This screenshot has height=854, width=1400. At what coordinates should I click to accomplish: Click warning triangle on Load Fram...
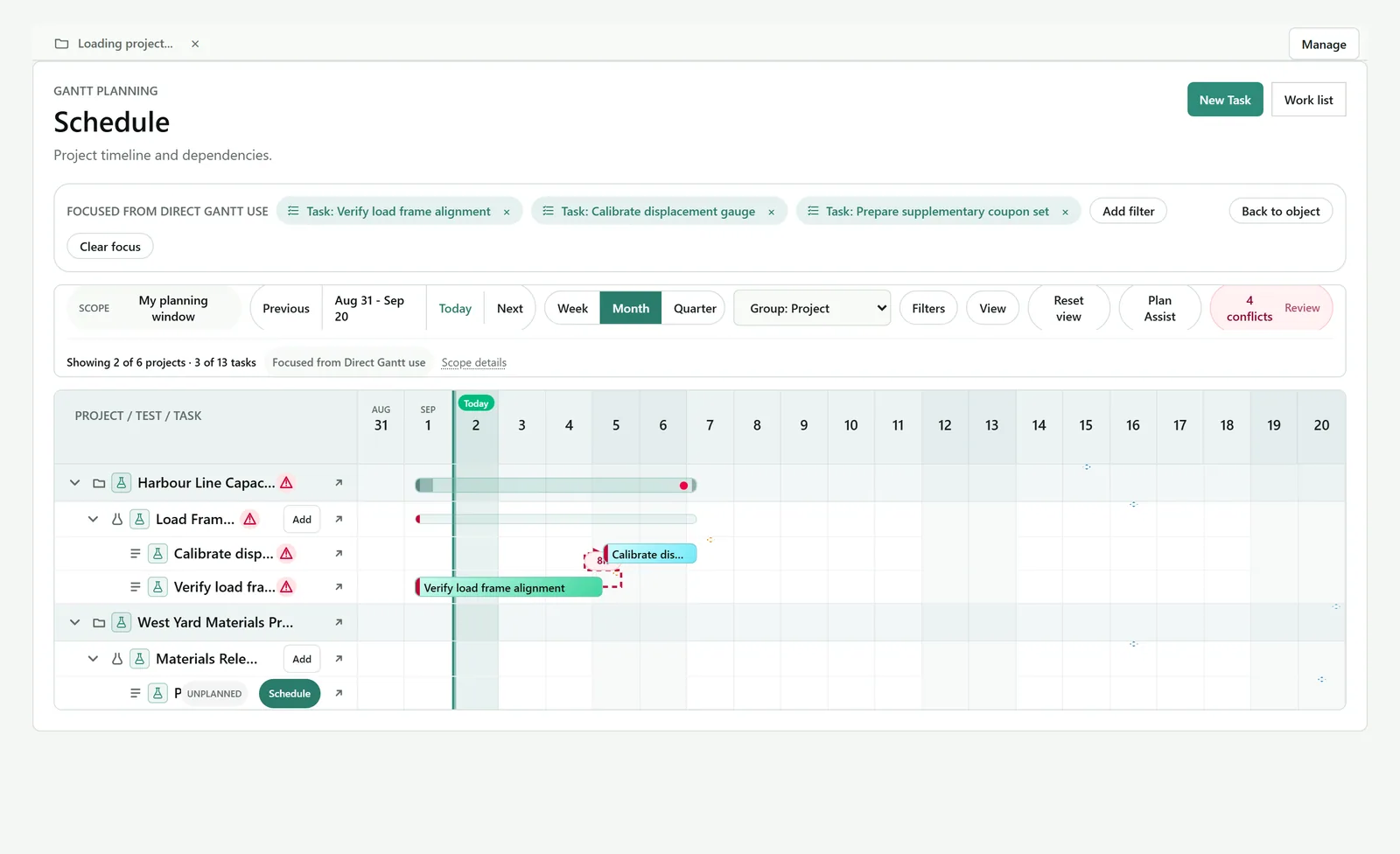click(x=250, y=520)
